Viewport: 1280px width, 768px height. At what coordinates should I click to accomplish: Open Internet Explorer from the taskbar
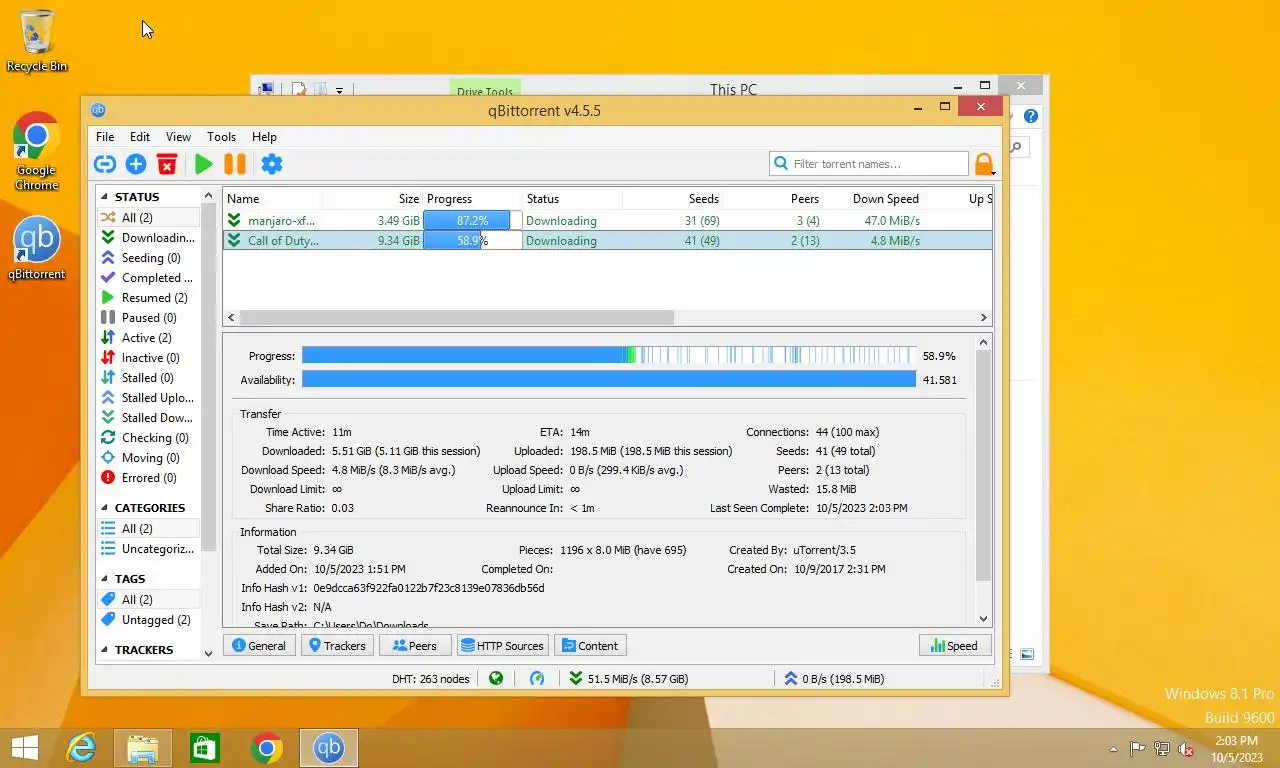point(81,748)
